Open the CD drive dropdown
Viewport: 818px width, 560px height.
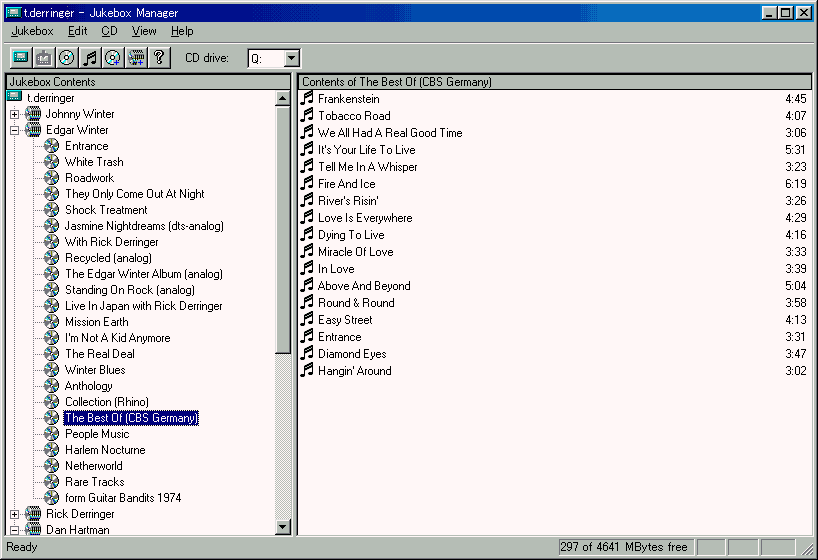291,59
